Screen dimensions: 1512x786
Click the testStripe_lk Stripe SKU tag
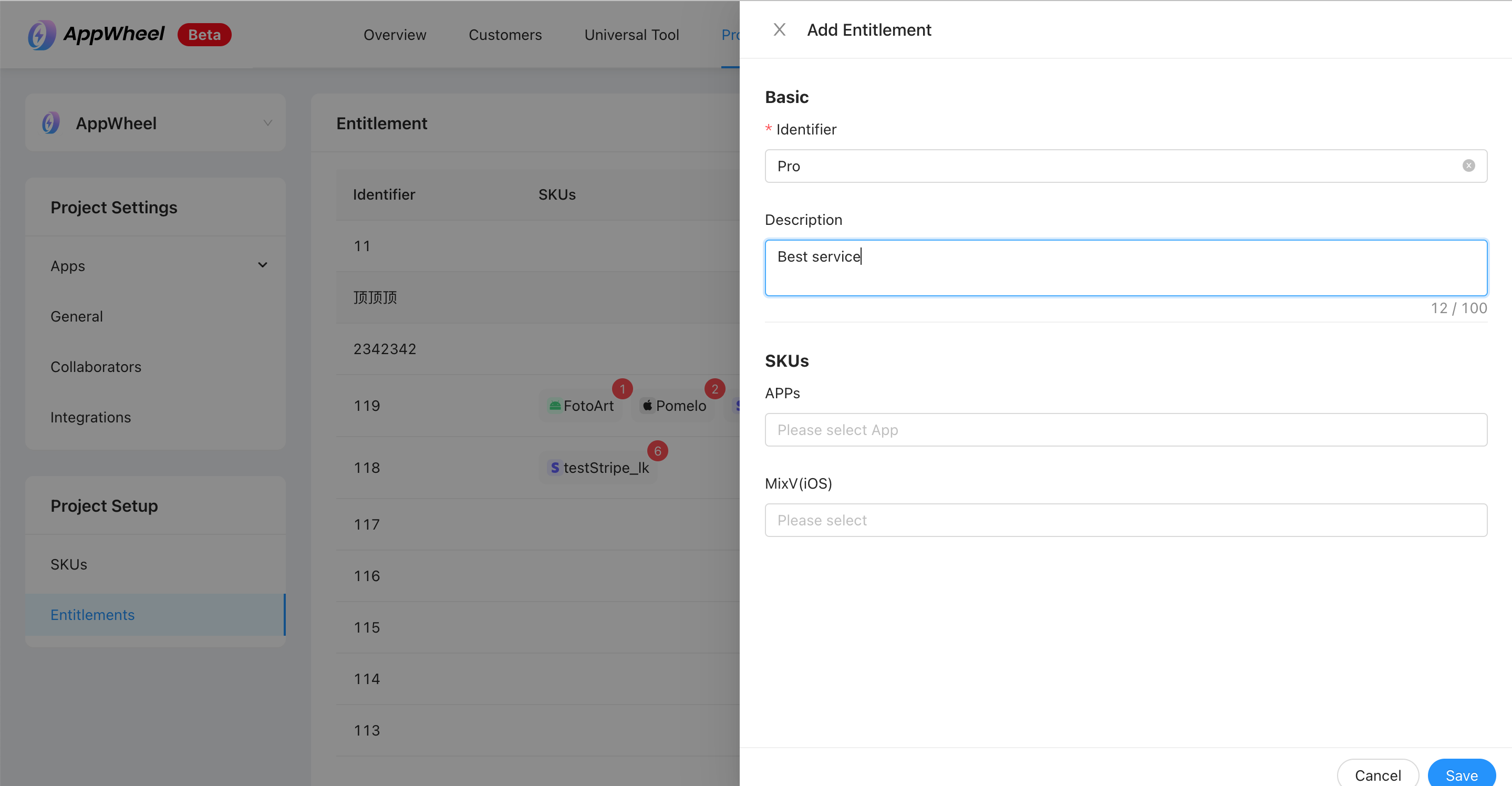[x=598, y=468]
